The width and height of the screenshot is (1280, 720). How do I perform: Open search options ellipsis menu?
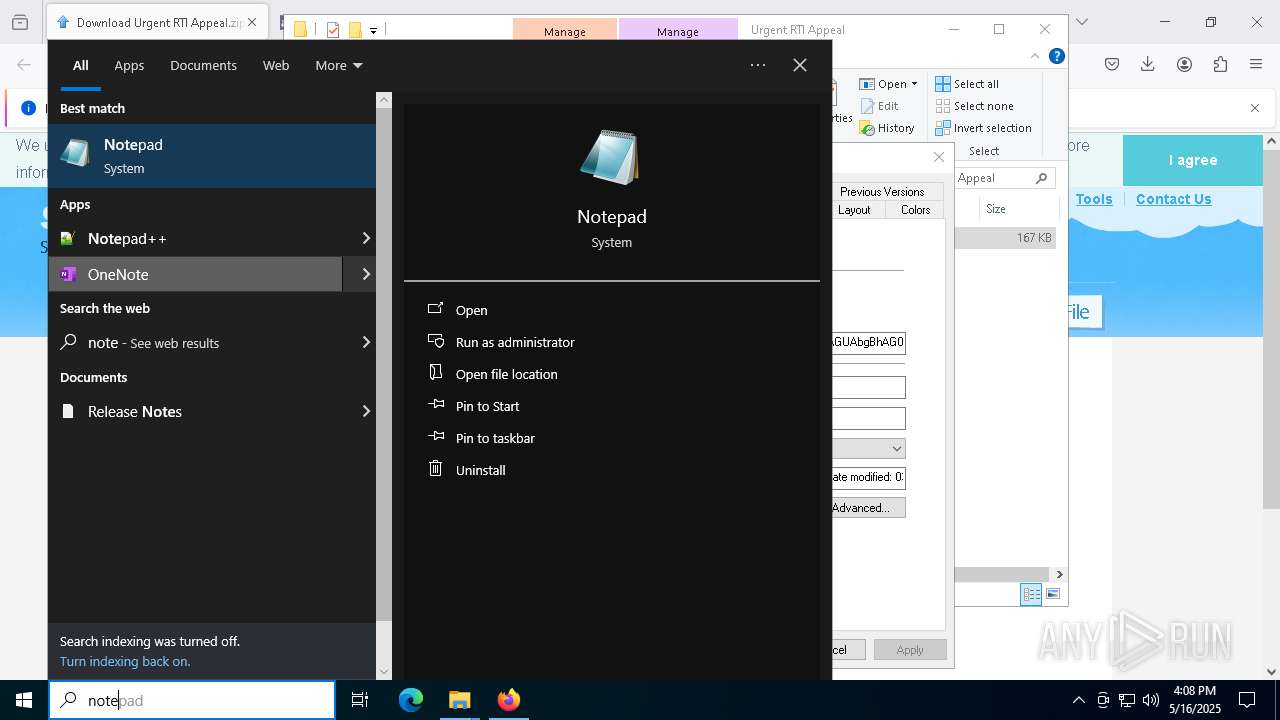pyautogui.click(x=758, y=65)
